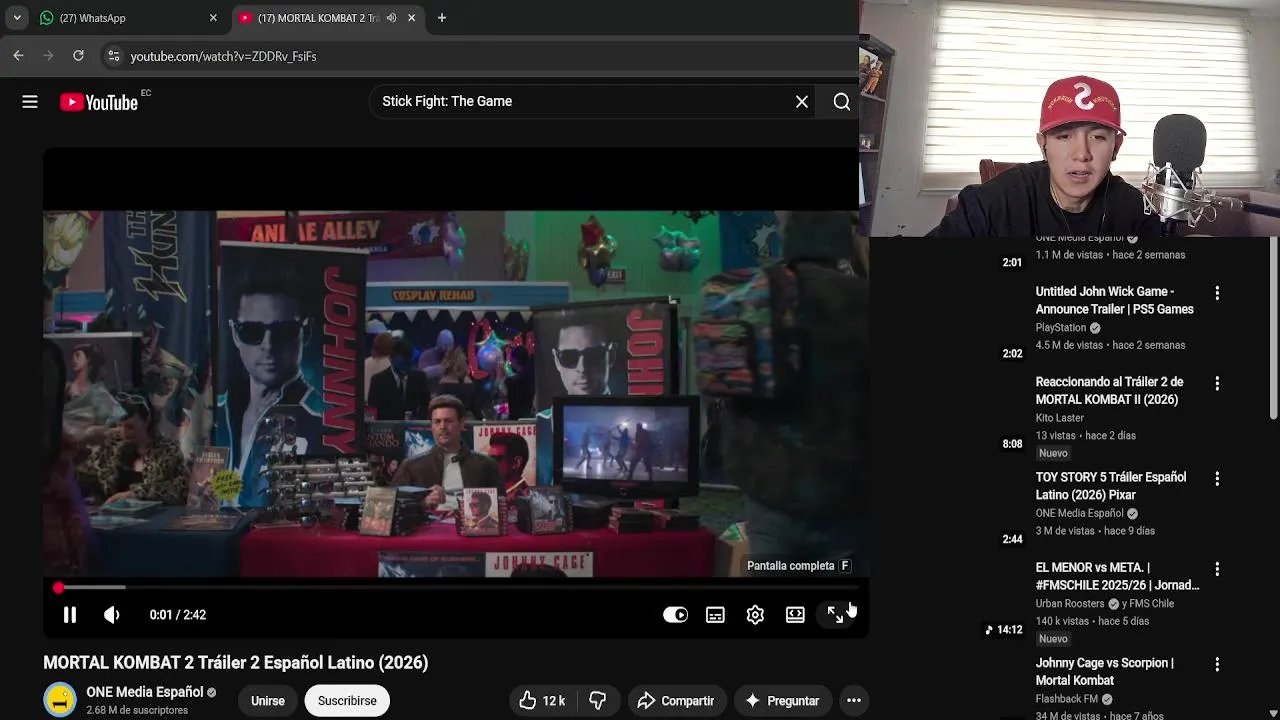This screenshot has height=720, width=1280.
Task: Enter fullscreen with Pantalla completa button
Action: (835, 615)
